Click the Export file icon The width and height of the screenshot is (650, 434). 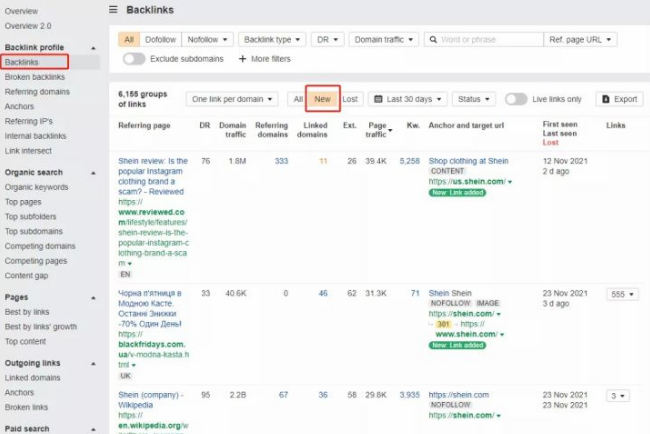tap(606, 99)
